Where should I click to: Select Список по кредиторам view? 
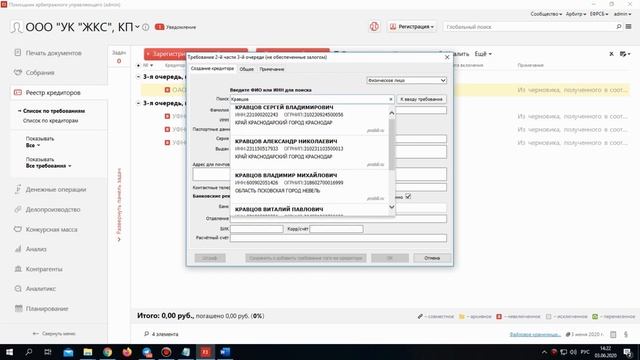coord(50,121)
